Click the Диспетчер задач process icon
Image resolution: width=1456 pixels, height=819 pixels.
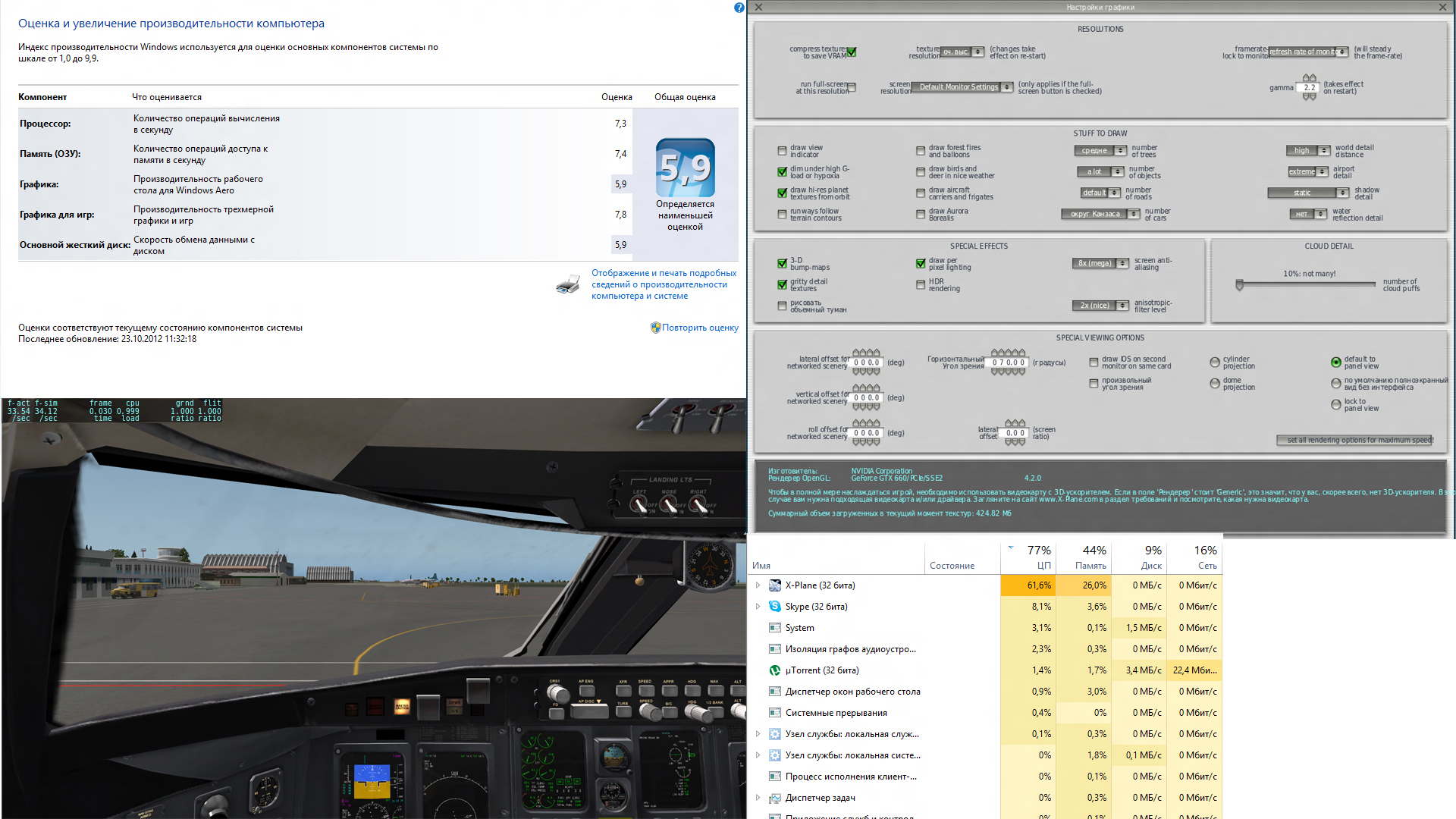click(775, 798)
